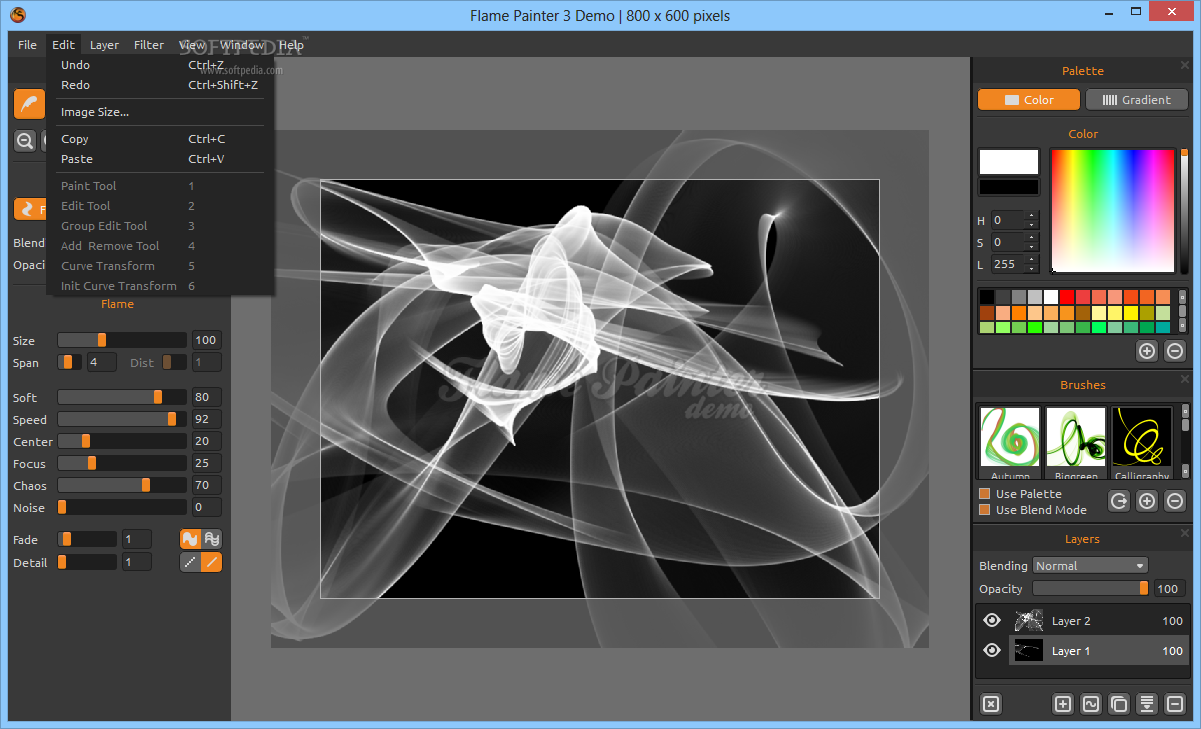Click the Span value field showing 4
Viewport: 1201px width, 729px height.
click(104, 362)
